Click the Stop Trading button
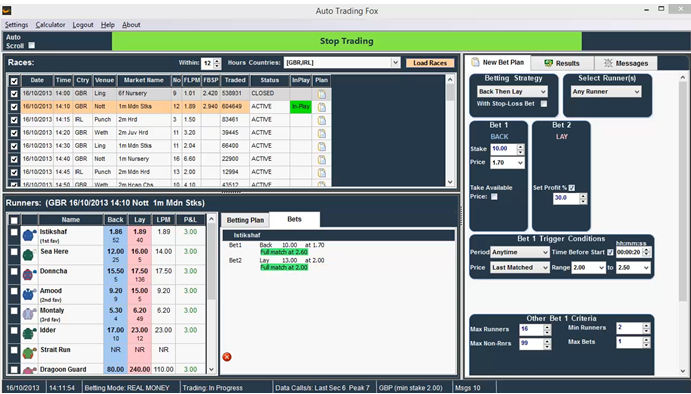 (346, 41)
